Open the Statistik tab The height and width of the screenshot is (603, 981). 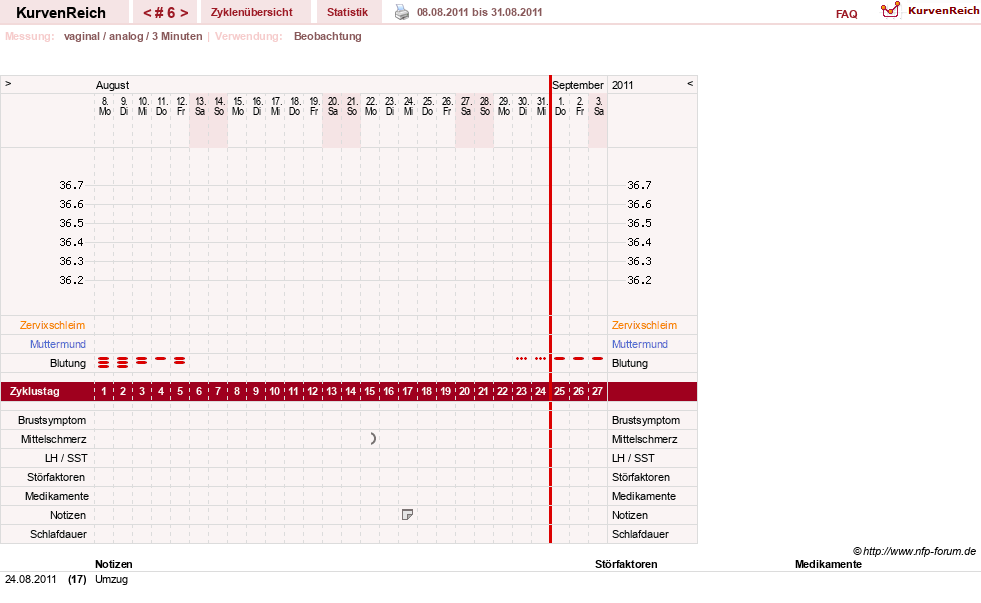pyautogui.click(x=347, y=12)
